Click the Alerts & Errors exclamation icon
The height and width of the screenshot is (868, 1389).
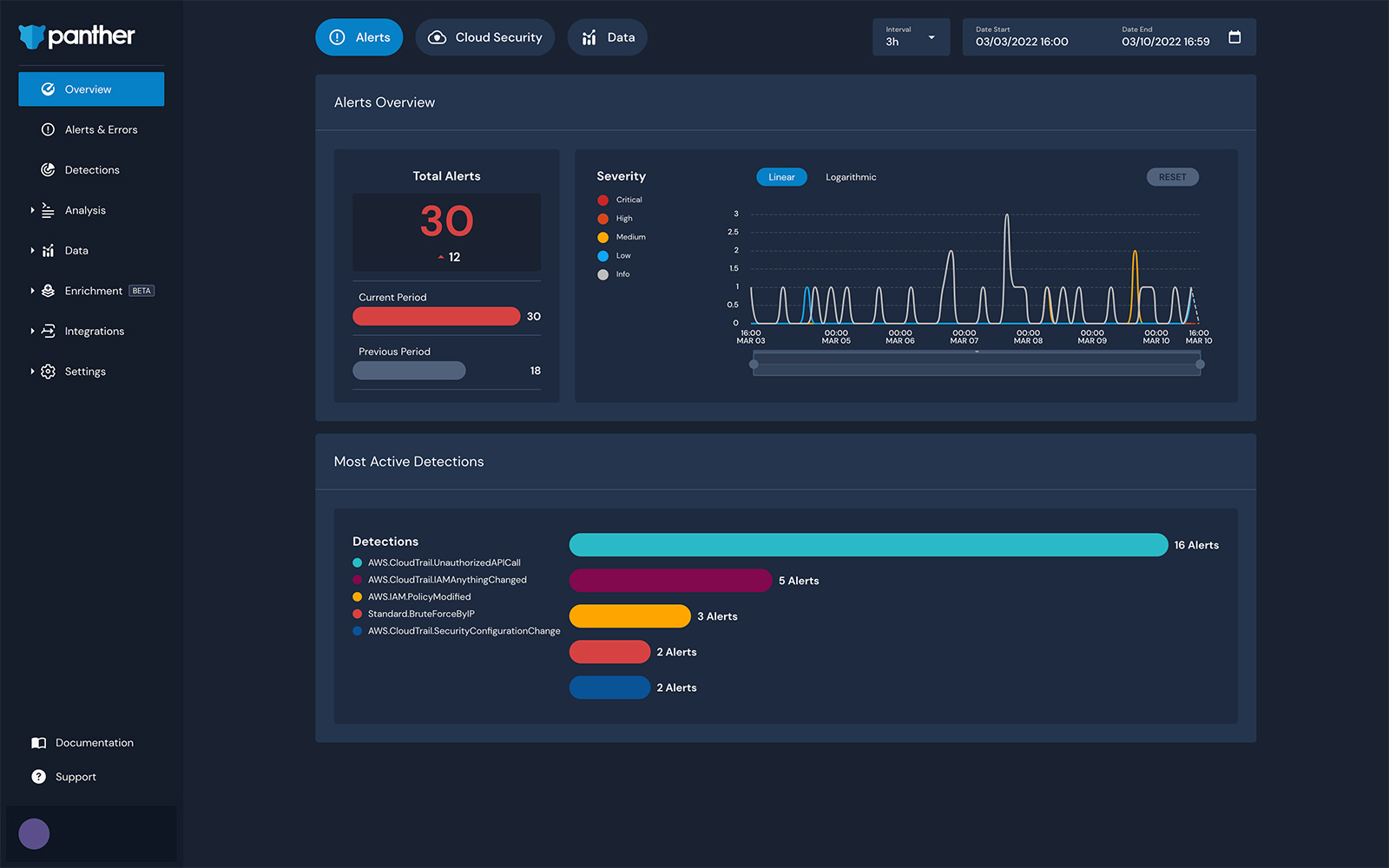[x=48, y=129]
